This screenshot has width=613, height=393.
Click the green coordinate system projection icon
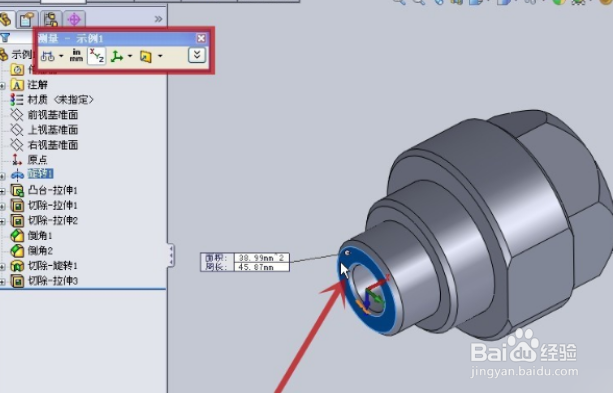[x=117, y=56]
